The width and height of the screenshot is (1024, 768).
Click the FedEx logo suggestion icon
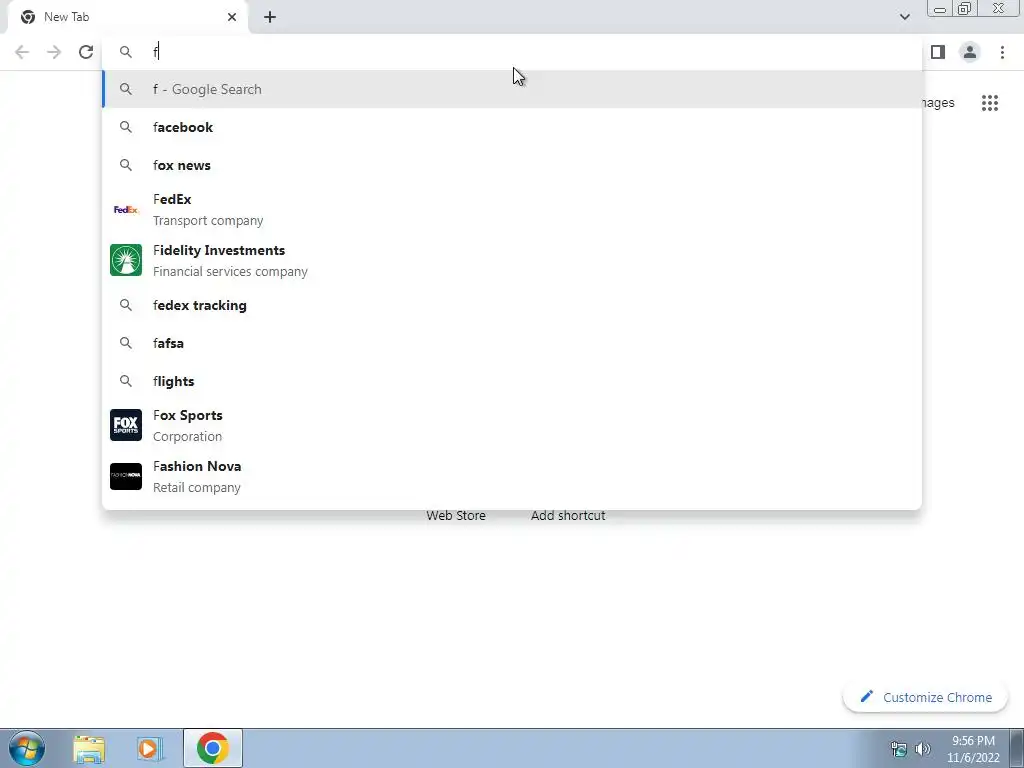coord(126,210)
